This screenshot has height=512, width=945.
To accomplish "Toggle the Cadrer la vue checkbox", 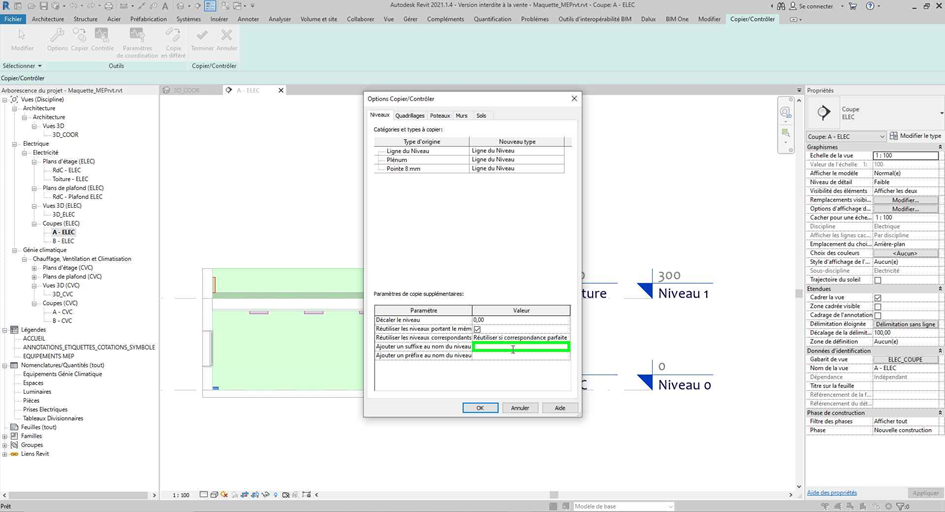I will click(x=878, y=298).
